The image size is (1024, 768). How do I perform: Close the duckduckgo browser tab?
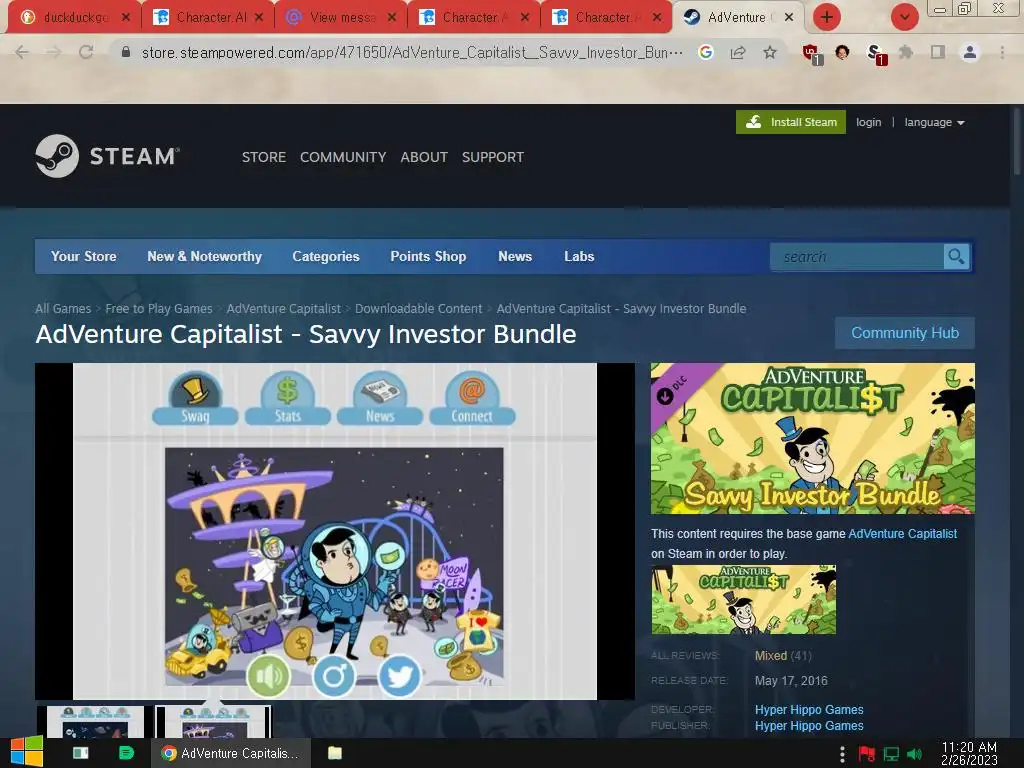126,18
